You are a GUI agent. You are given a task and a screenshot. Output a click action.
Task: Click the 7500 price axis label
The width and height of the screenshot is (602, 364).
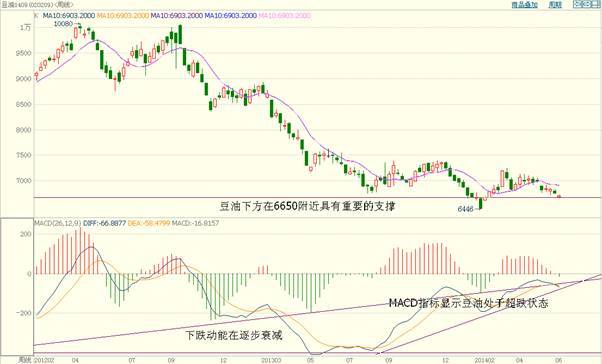[24, 155]
